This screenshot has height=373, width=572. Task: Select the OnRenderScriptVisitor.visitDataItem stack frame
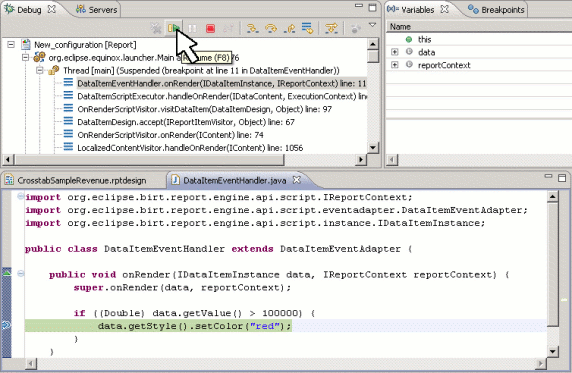pos(204,109)
